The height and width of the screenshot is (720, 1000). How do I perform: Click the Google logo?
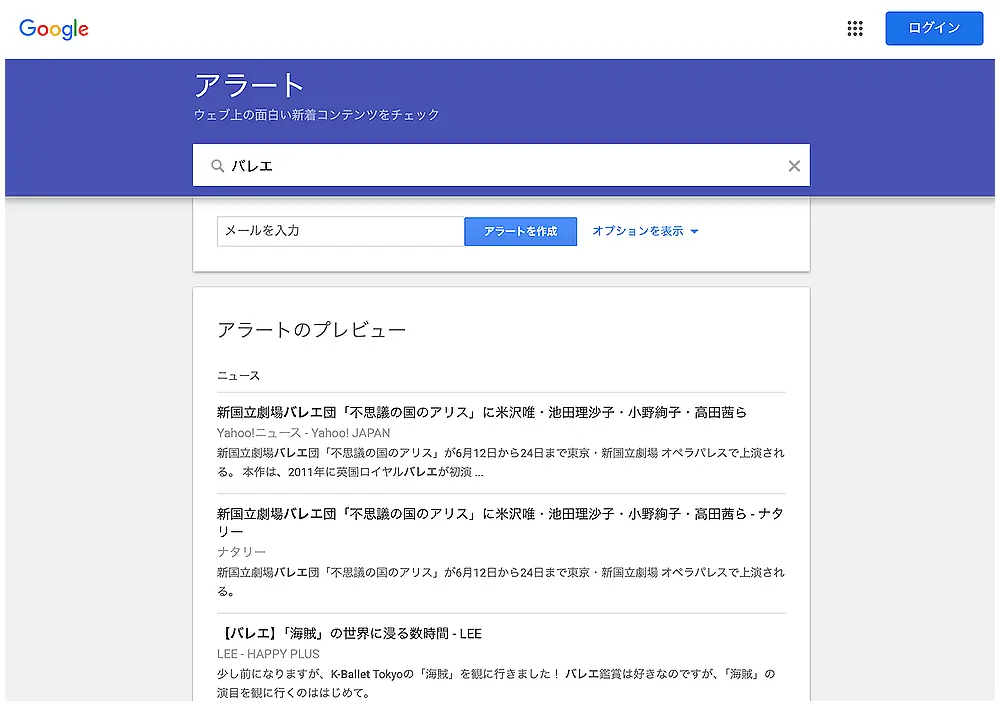click(x=54, y=29)
